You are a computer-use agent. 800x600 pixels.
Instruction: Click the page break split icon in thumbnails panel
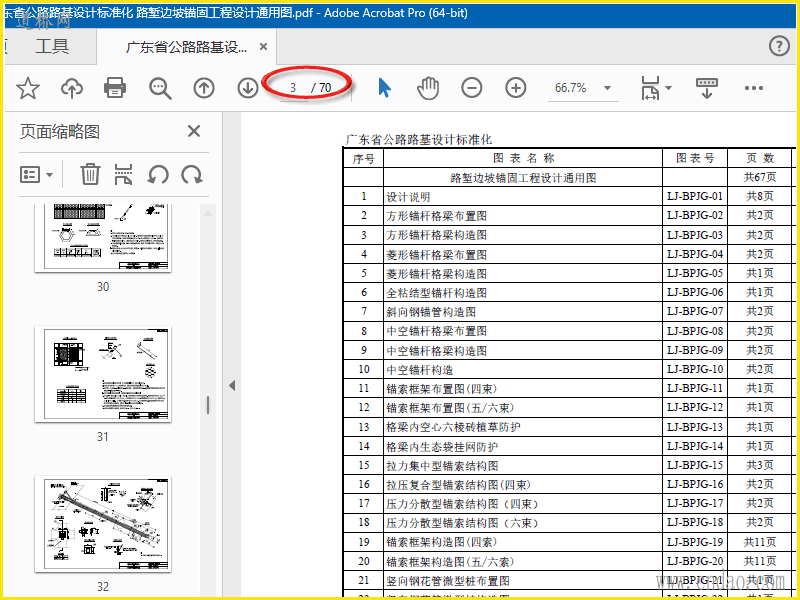point(123,174)
